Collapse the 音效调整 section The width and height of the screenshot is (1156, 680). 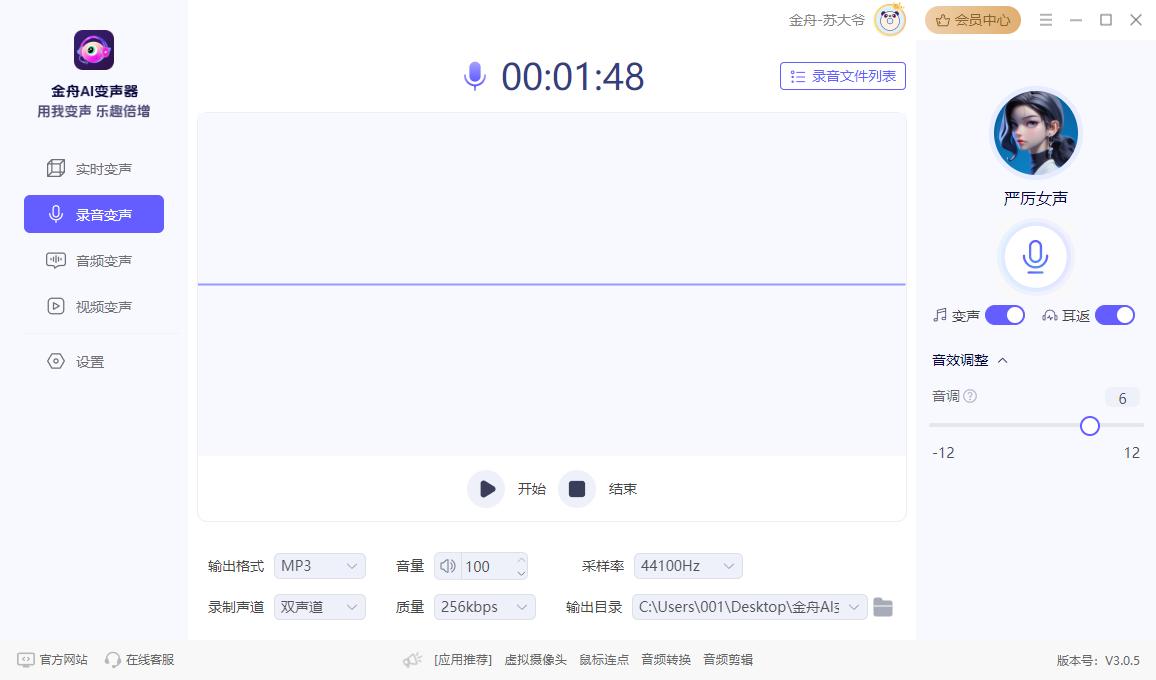1003,361
